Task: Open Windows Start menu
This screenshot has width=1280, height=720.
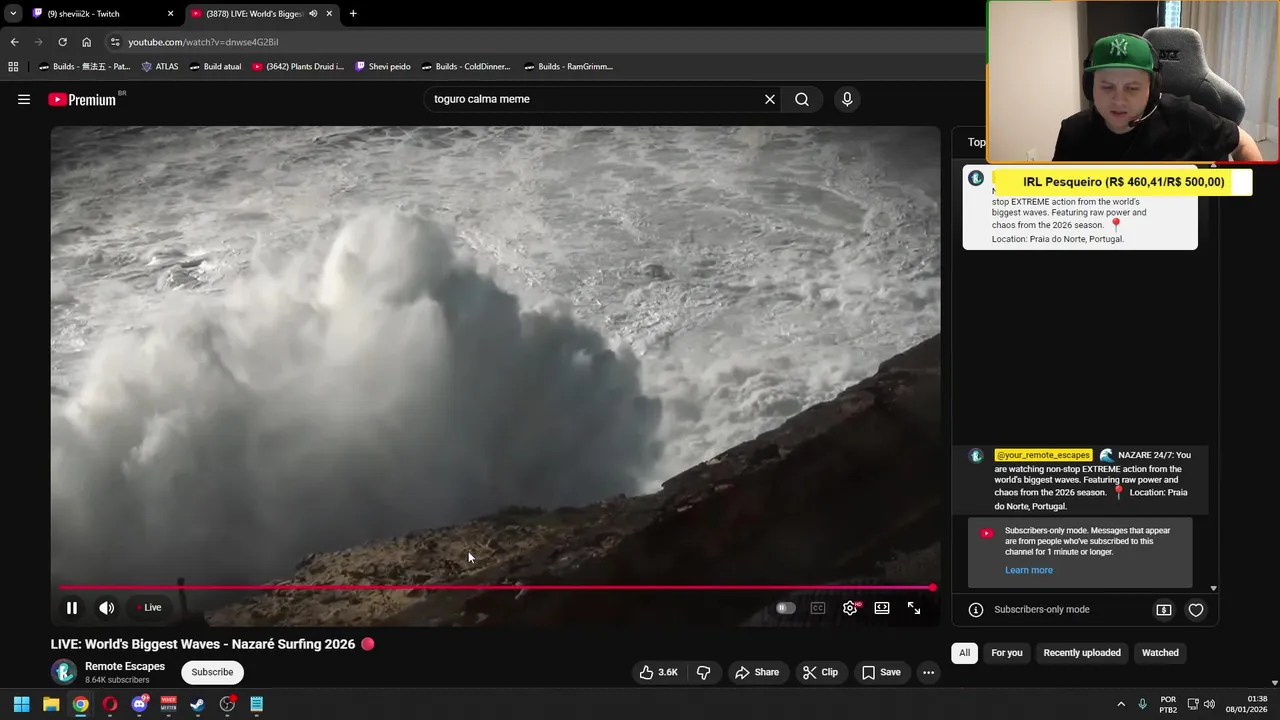Action: (21, 704)
